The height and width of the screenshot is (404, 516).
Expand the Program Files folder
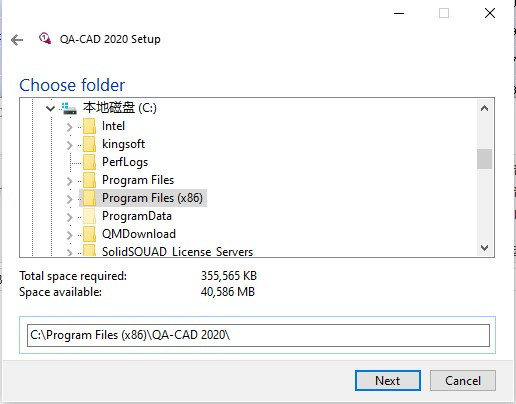point(69,181)
